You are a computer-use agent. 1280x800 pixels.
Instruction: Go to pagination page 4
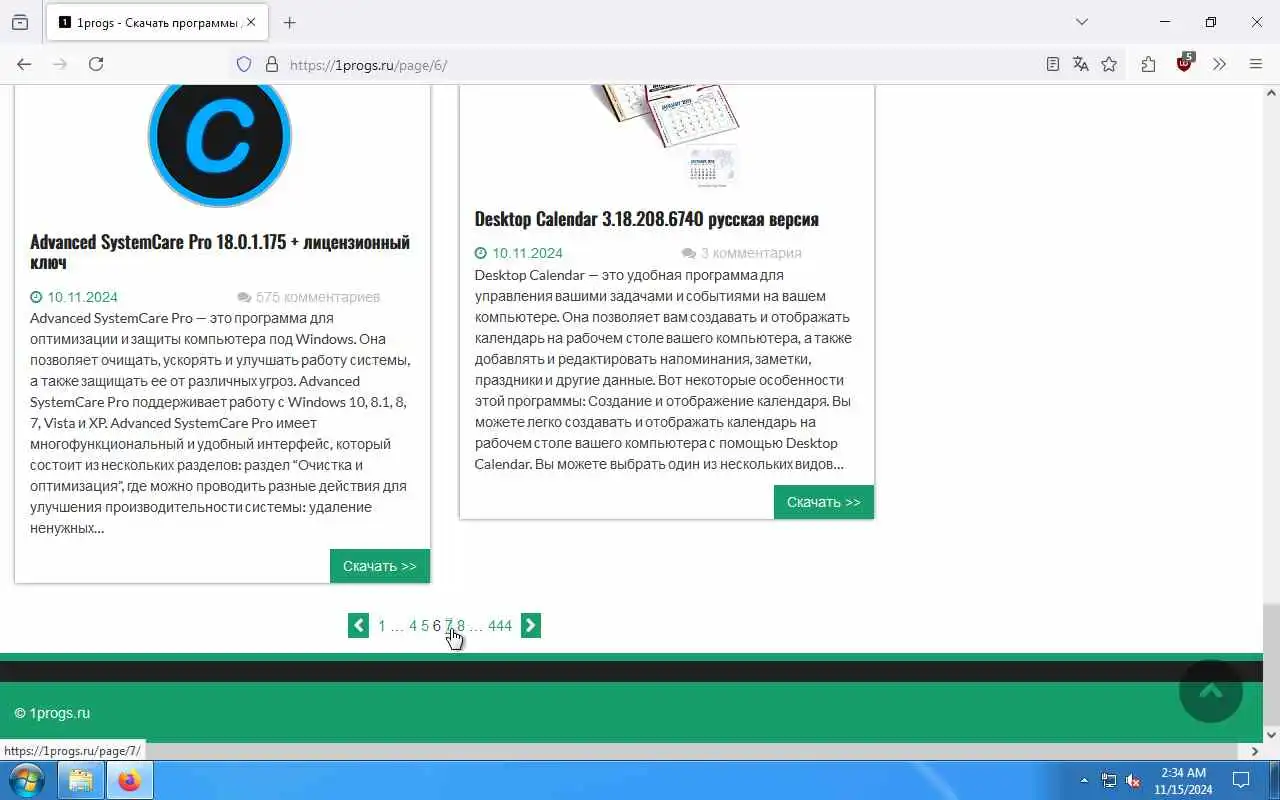(413, 626)
